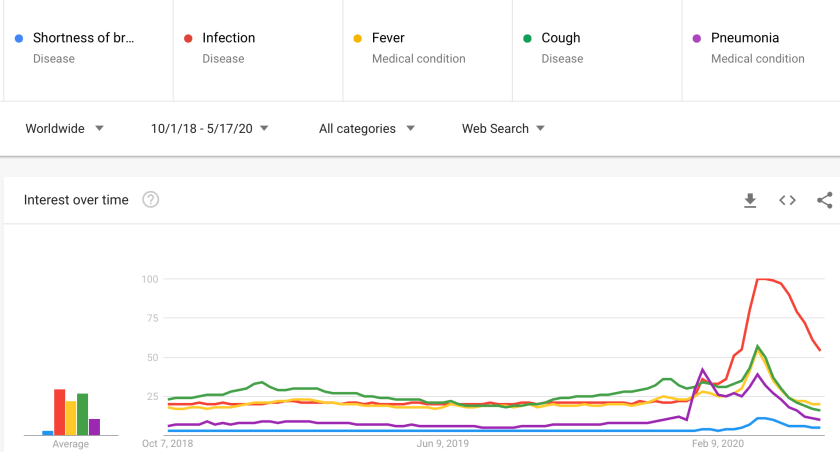Click the embed code icon

(788, 200)
